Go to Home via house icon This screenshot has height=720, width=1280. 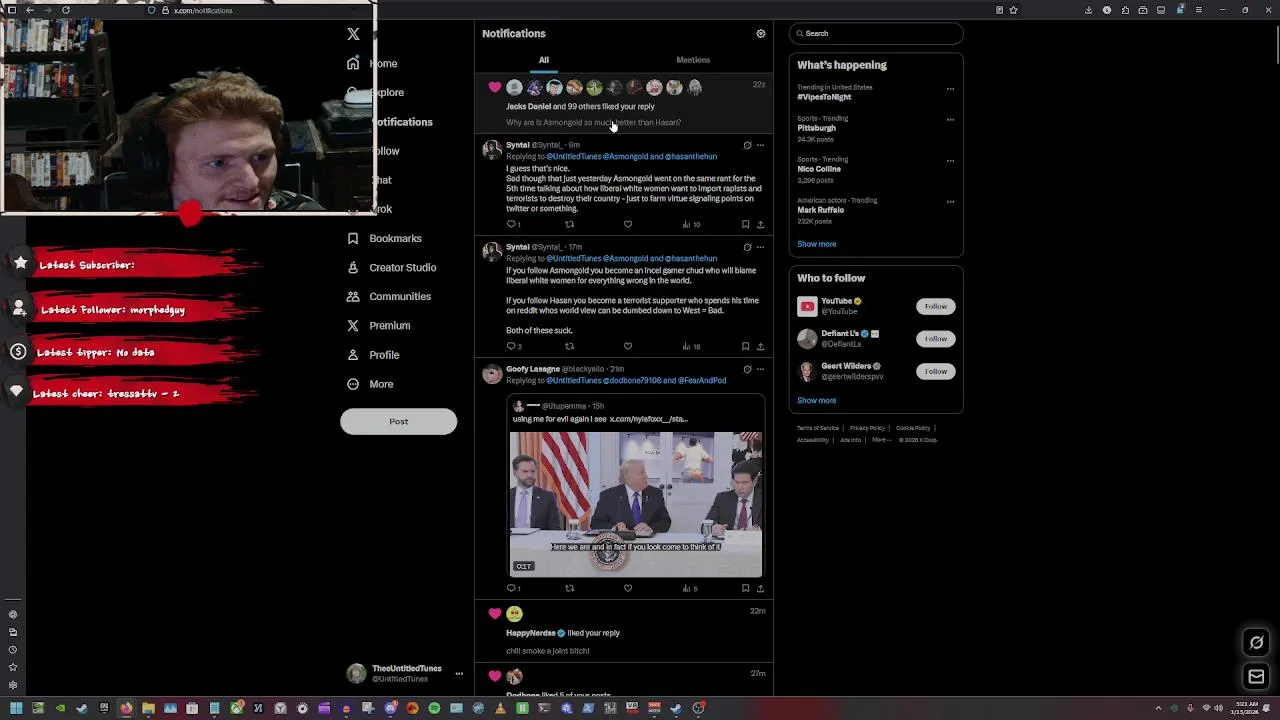tap(353, 63)
